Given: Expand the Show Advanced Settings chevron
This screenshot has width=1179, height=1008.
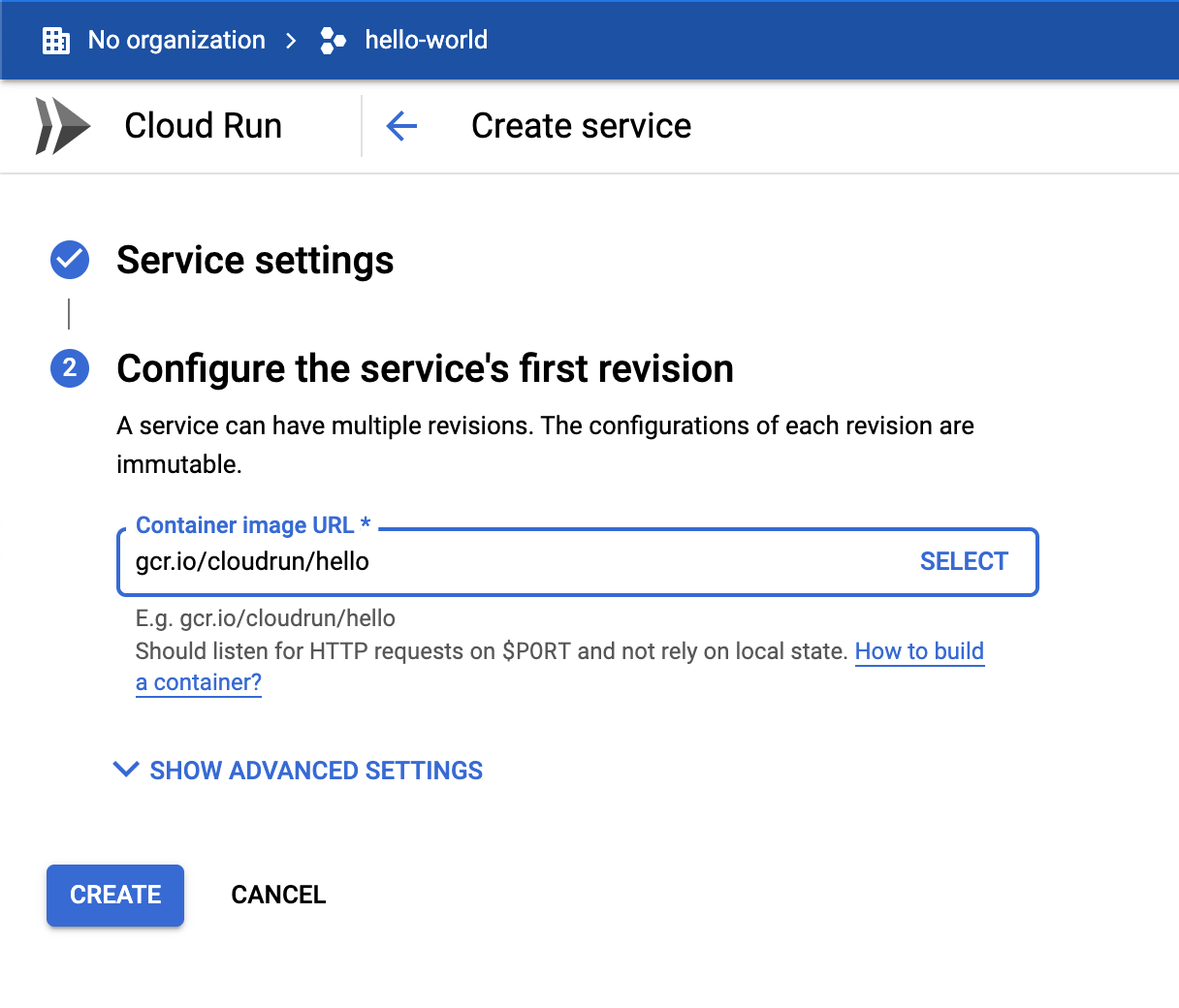Looking at the screenshot, I should tap(126, 770).
